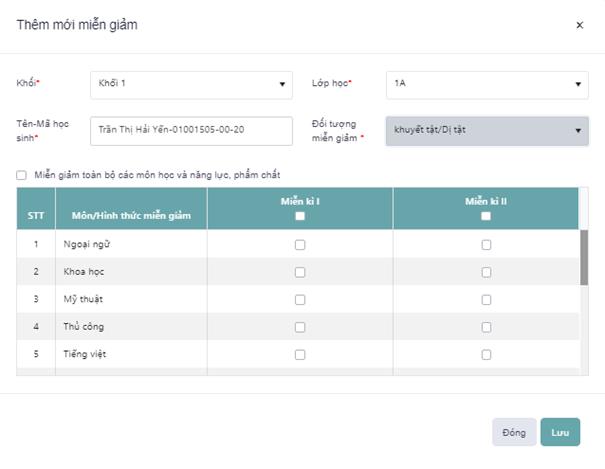Close the Thêm mới miễn giảm dialog
This screenshot has height=469, width=605.
579,26
